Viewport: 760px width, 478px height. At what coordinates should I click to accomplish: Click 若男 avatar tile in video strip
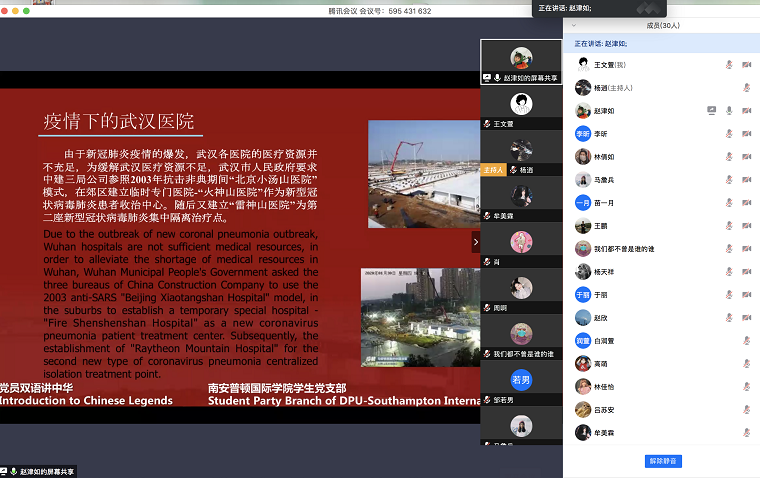[x=520, y=380]
